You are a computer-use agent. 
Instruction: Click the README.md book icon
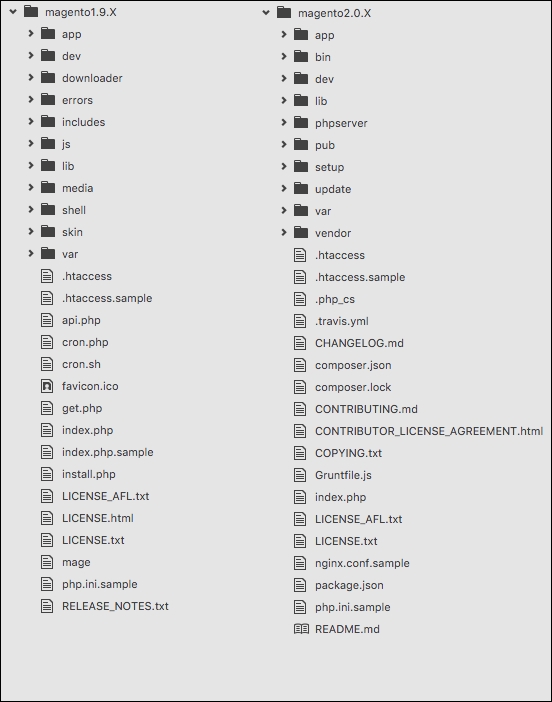pos(301,629)
